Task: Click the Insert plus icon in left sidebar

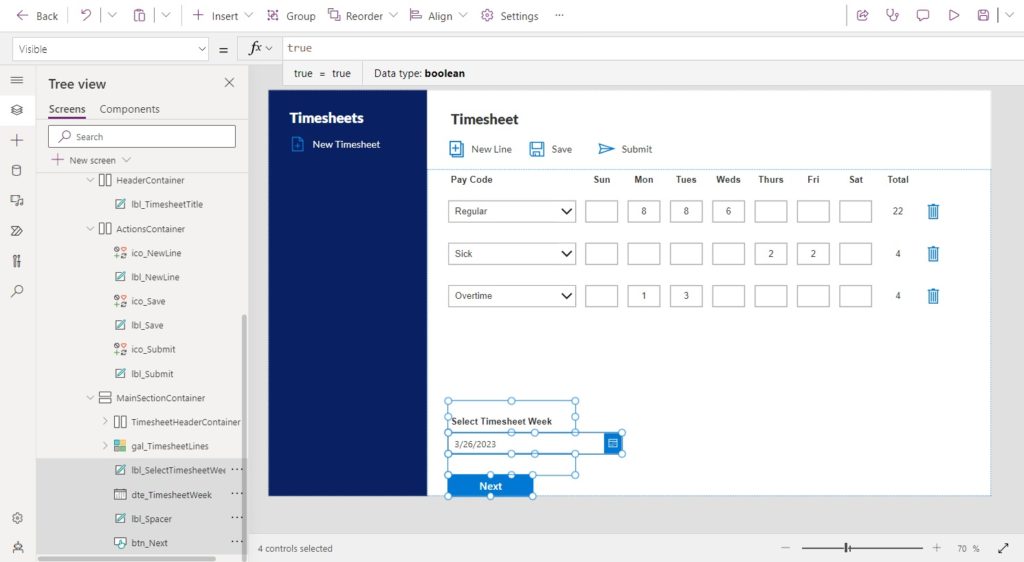Action: (17, 140)
